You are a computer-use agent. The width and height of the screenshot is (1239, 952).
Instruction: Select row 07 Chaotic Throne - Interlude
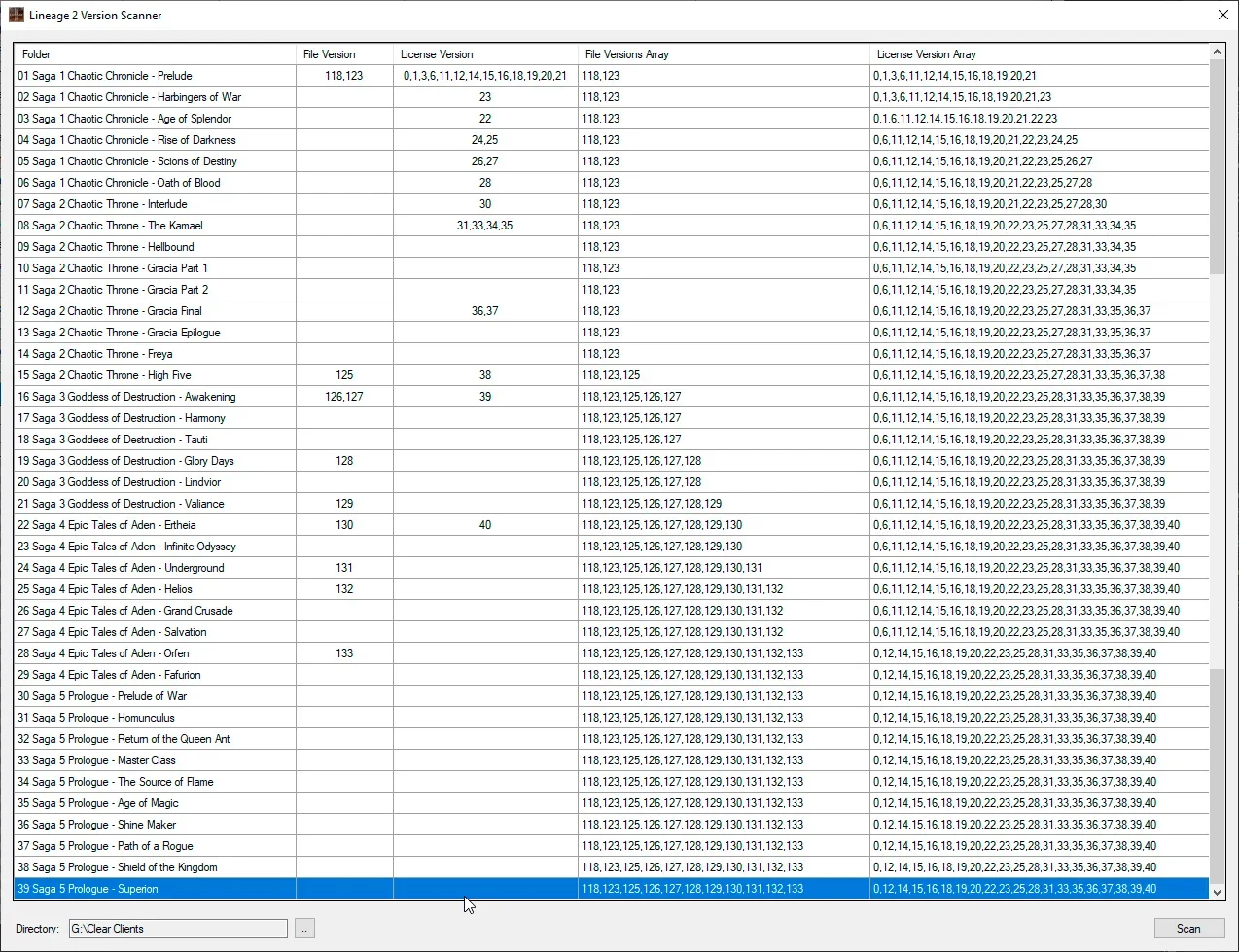tap(611, 204)
